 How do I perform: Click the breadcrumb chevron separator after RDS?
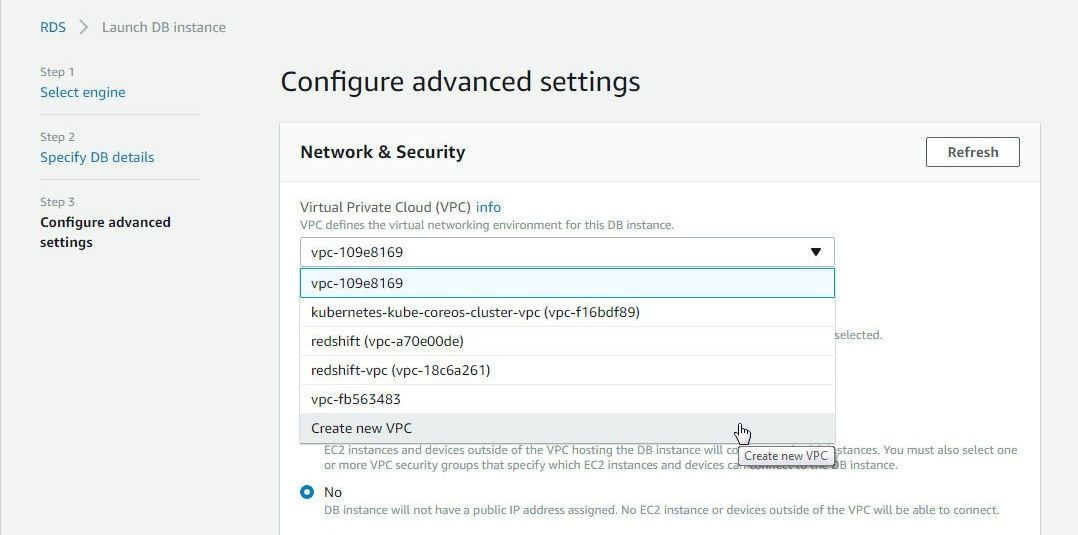[84, 28]
